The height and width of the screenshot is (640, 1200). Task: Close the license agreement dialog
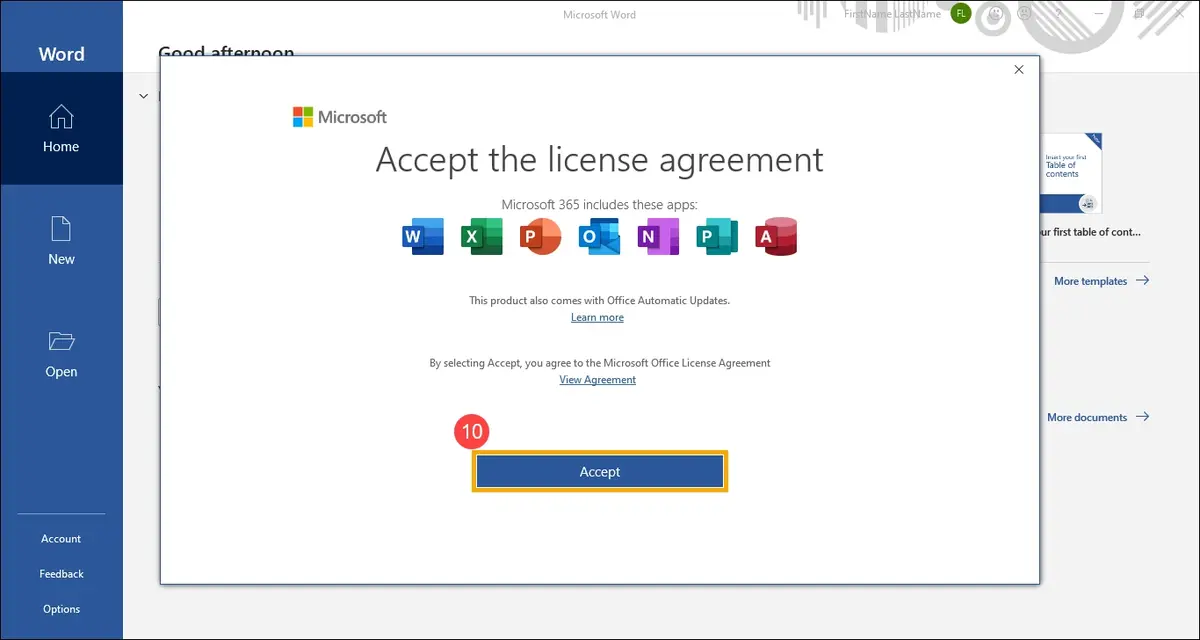tap(1019, 70)
